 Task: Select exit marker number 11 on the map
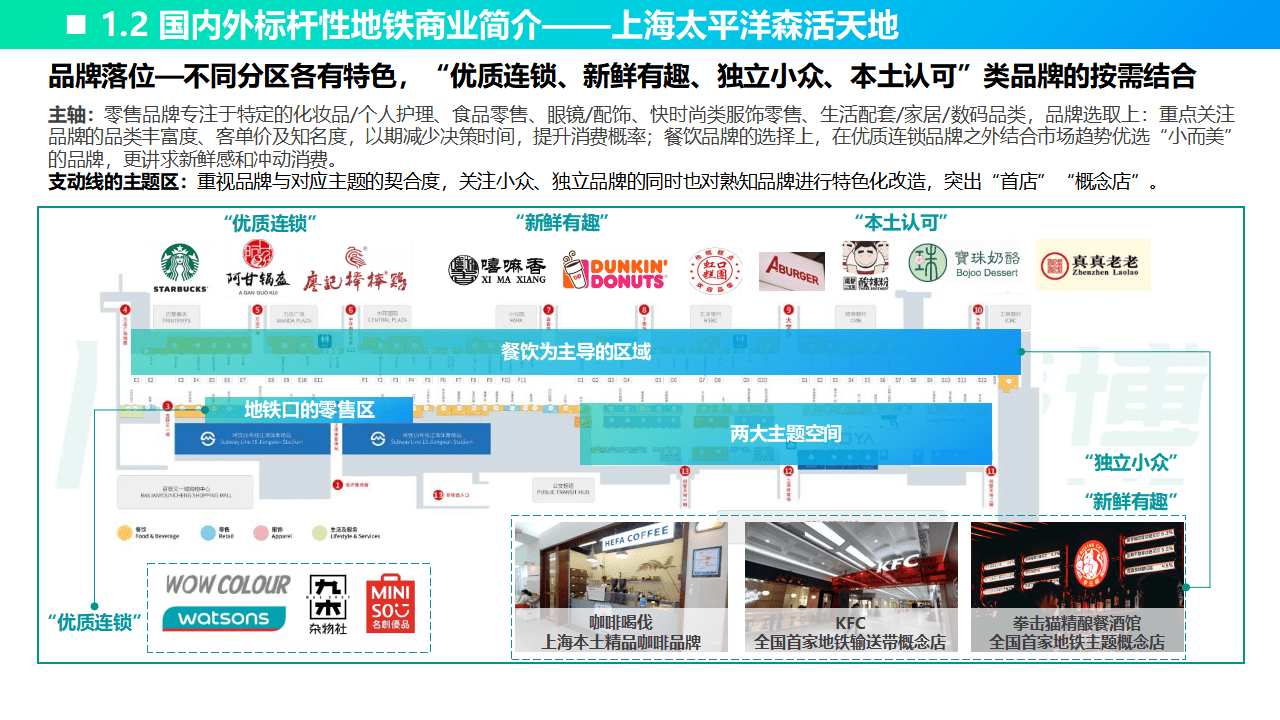(990, 471)
